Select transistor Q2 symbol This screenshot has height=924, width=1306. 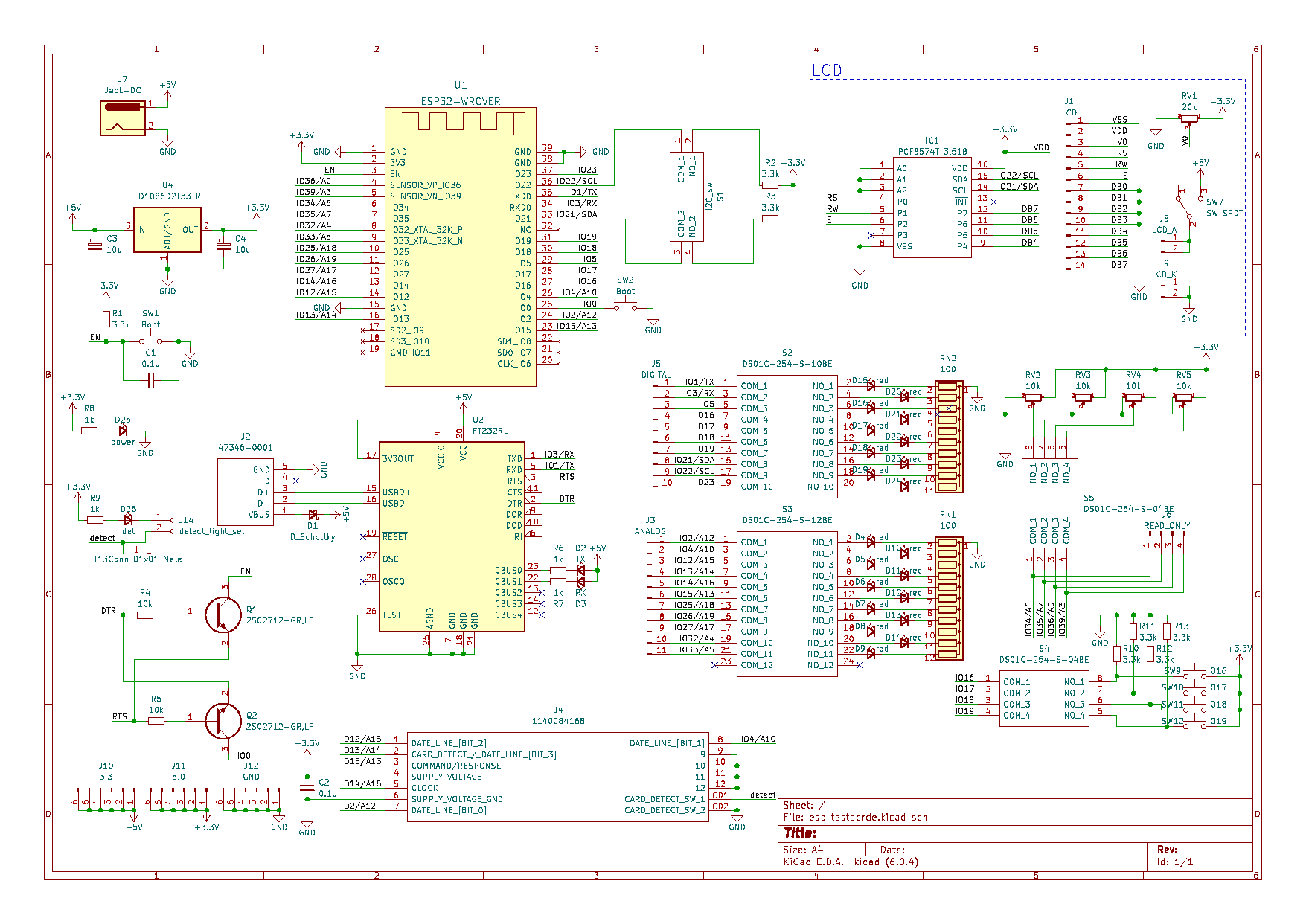[x=222, y=720]
